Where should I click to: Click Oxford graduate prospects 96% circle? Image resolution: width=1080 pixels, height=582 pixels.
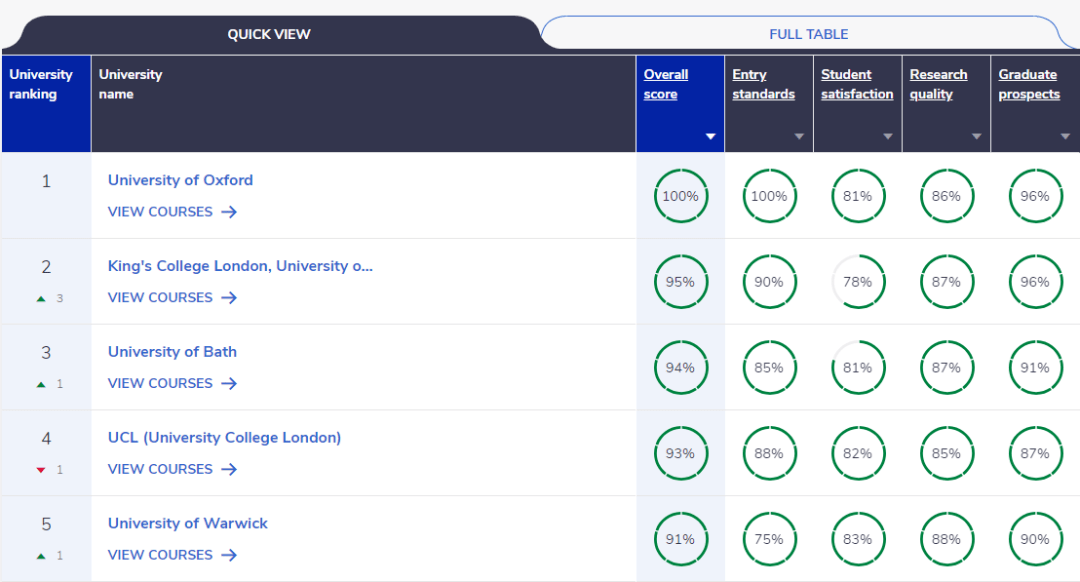[x=1035, y=196]
